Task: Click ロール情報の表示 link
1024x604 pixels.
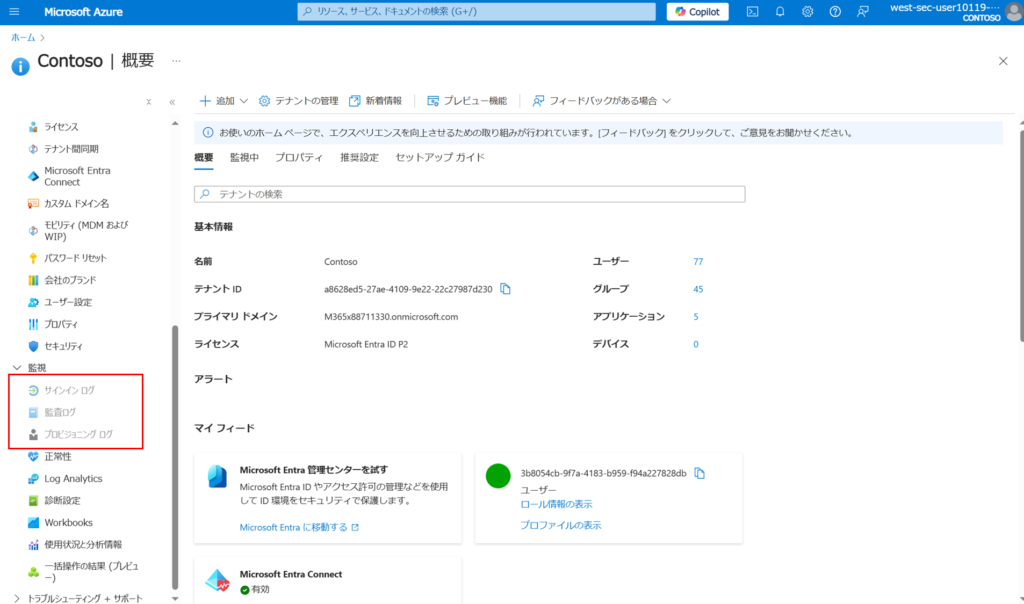Action: pos(556,504)
